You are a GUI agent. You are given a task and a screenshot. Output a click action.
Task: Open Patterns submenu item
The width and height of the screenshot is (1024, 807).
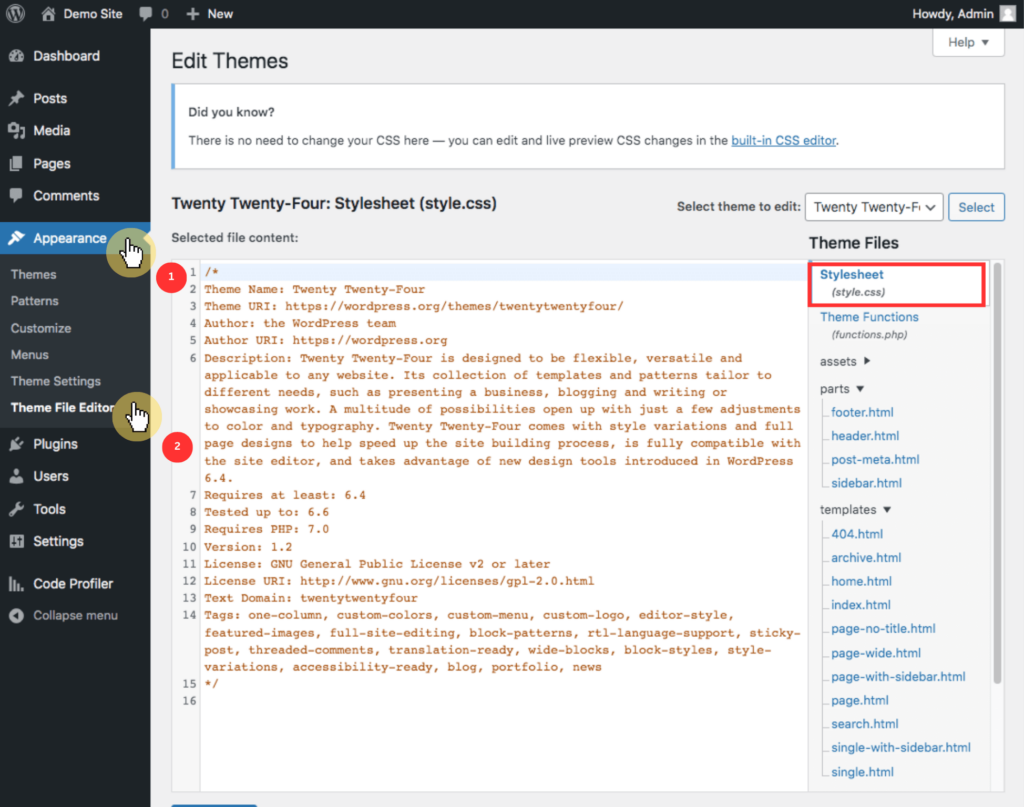(35, 301)
